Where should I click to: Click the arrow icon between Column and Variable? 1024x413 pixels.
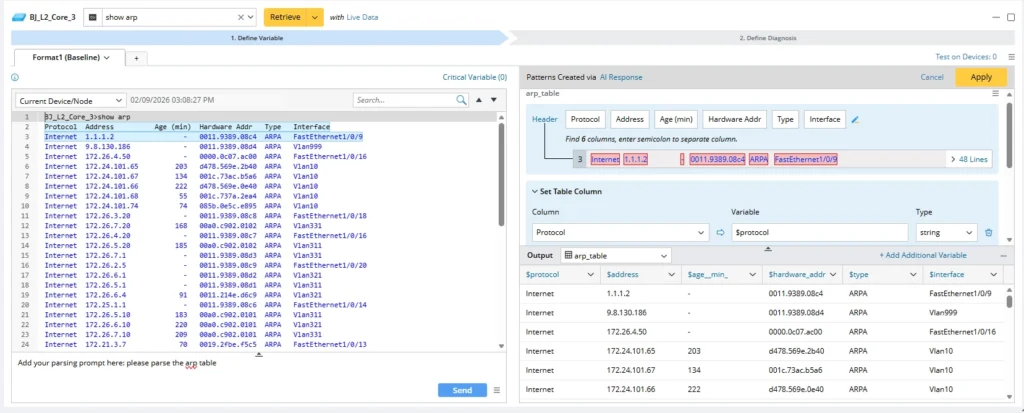pyautogui.click(x=719, y=232)
